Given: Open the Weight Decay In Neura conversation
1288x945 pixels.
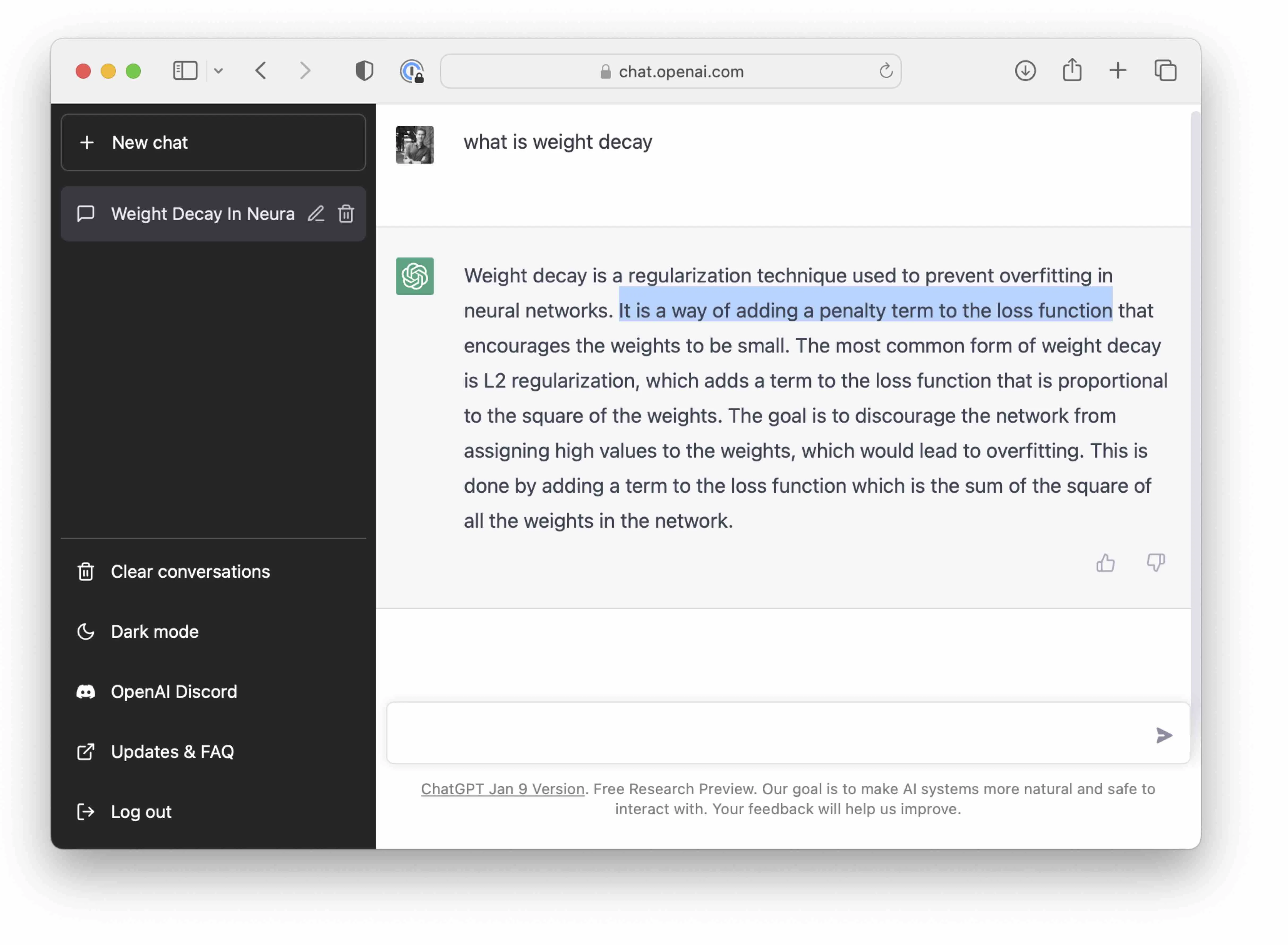Looking at the screenshot, I should 214,214.
